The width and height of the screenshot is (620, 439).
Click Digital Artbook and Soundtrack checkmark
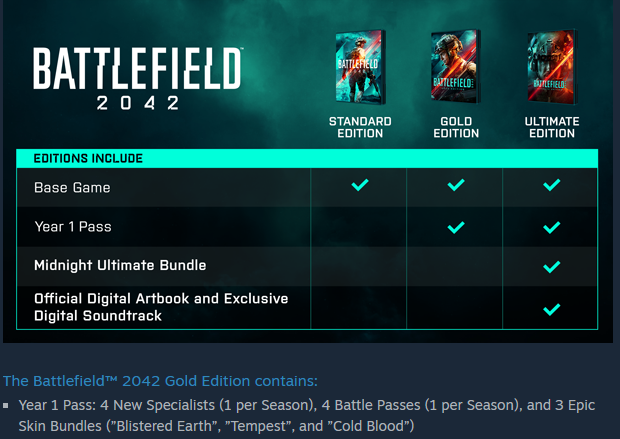(x=552, y=309)
